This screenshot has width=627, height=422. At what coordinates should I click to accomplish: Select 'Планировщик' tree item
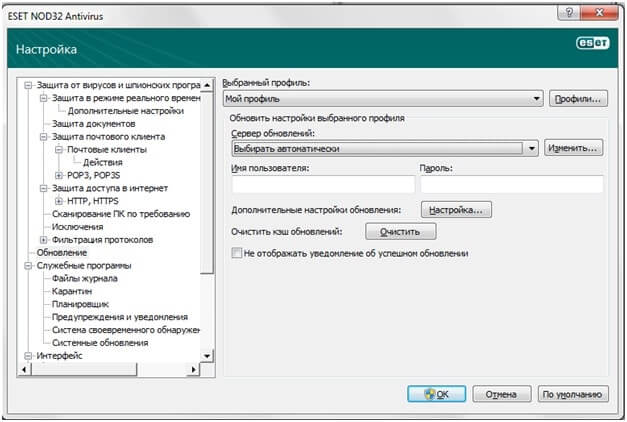pos(80,304)
